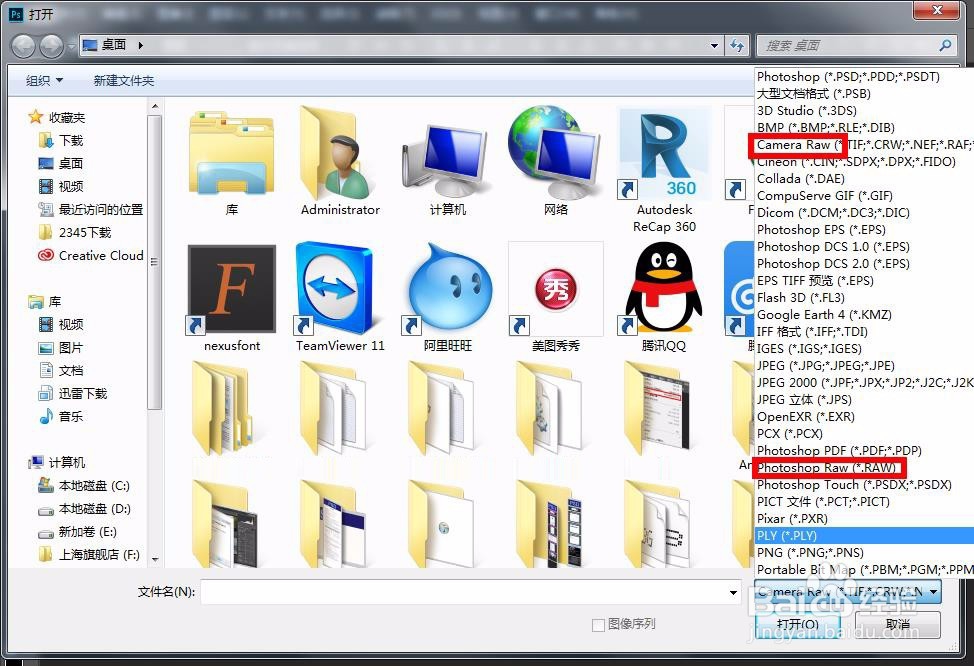Click the sidebar scrollbar down arrow
The height and width of the screenshot is (666, 974).
[x=155, y=559]
